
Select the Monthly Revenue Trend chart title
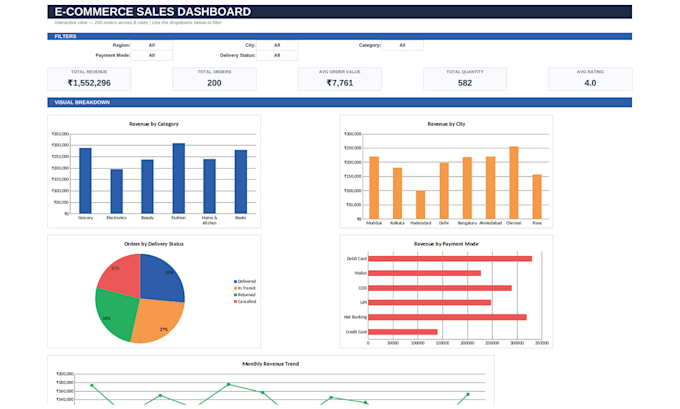click(271, 364)
